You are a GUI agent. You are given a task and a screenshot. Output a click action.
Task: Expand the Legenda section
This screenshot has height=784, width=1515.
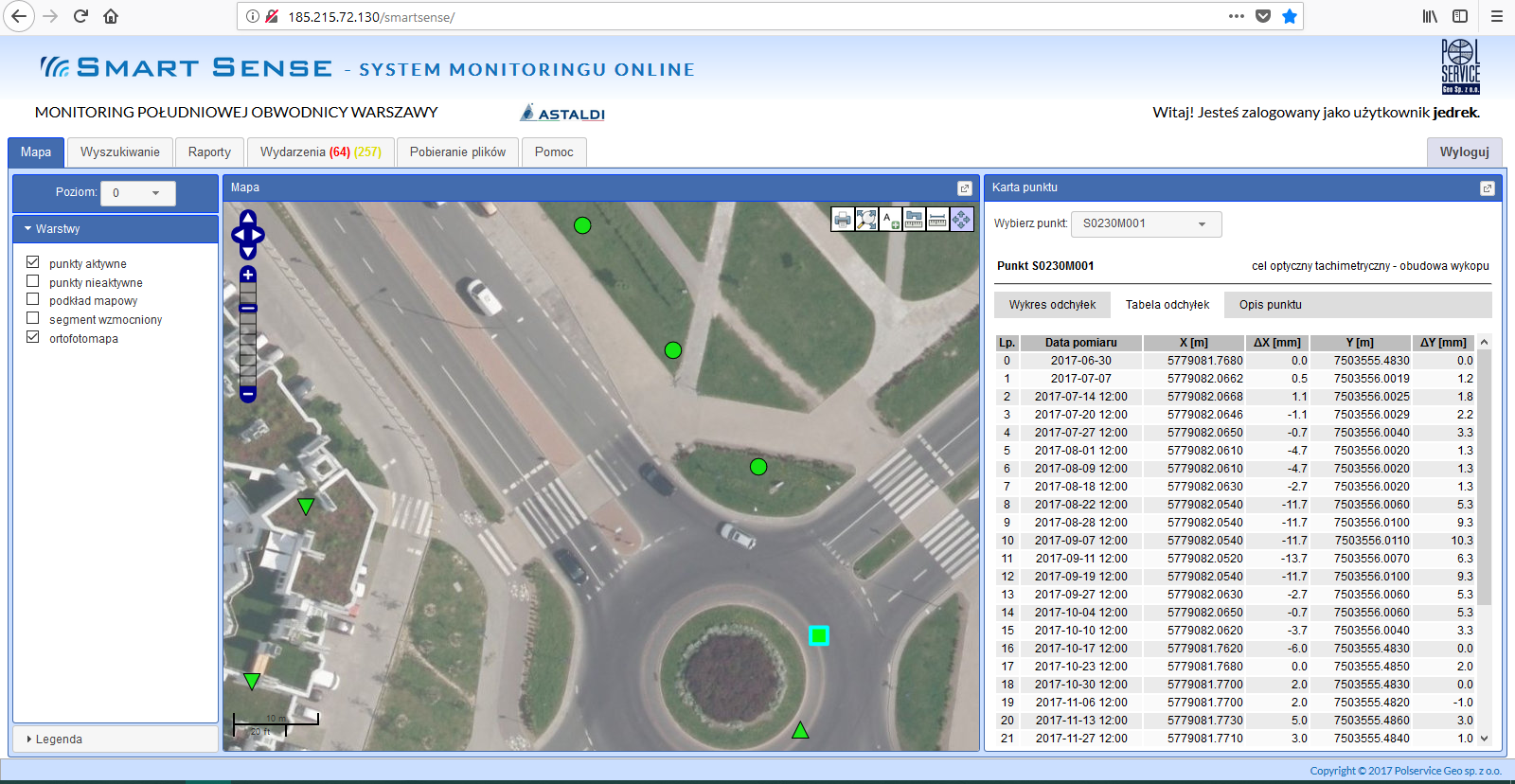116,739
